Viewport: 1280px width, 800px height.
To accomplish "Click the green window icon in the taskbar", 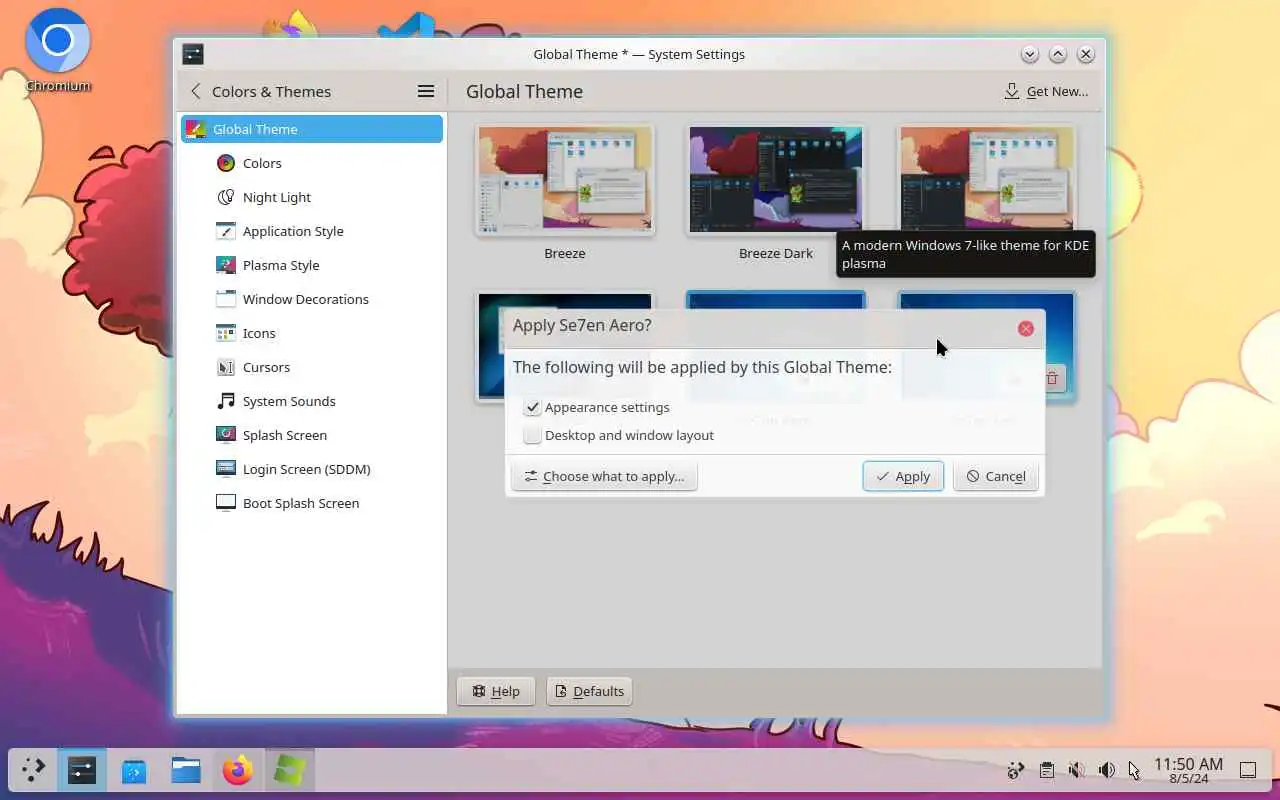I will (x=290, y=770).
